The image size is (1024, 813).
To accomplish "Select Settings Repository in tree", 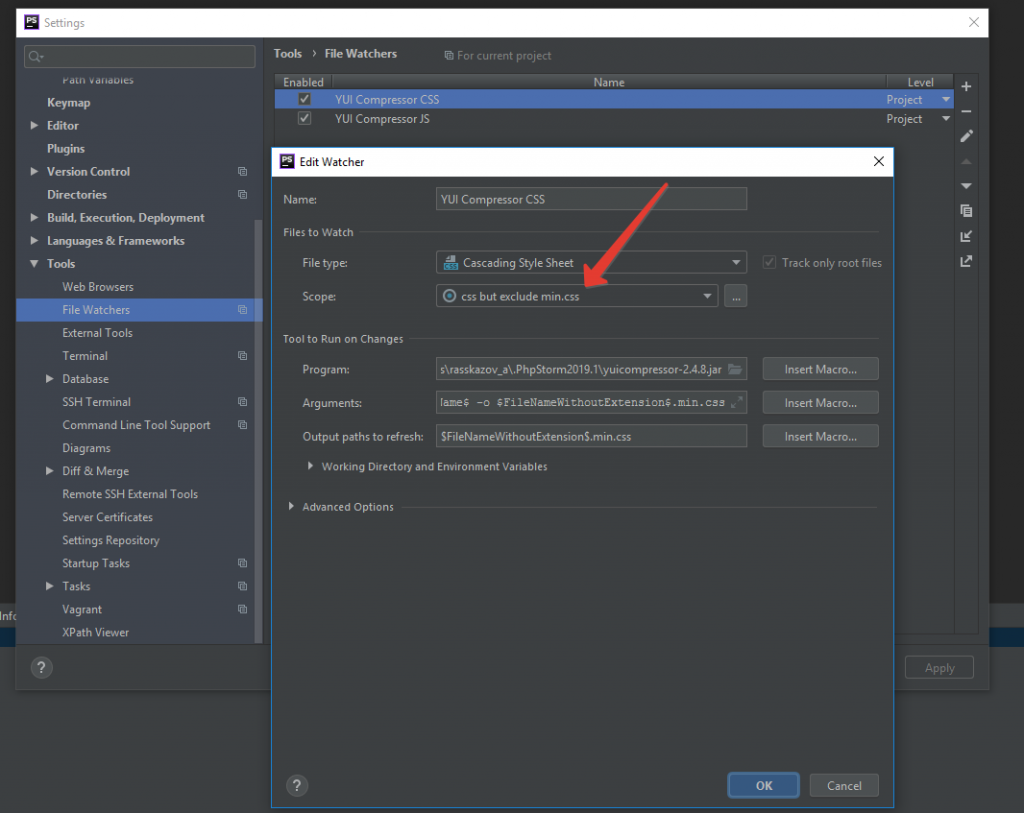I will tap(111, 540).
